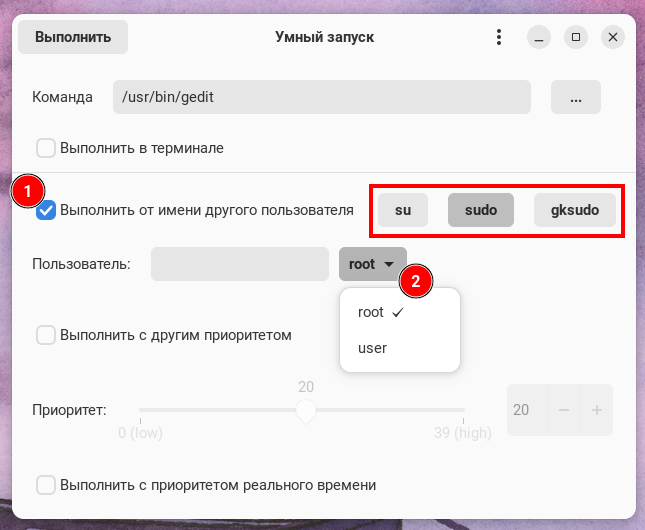645x530 pixels.
Task: Click the priority spin field showing 20
Action: [527, 410]
